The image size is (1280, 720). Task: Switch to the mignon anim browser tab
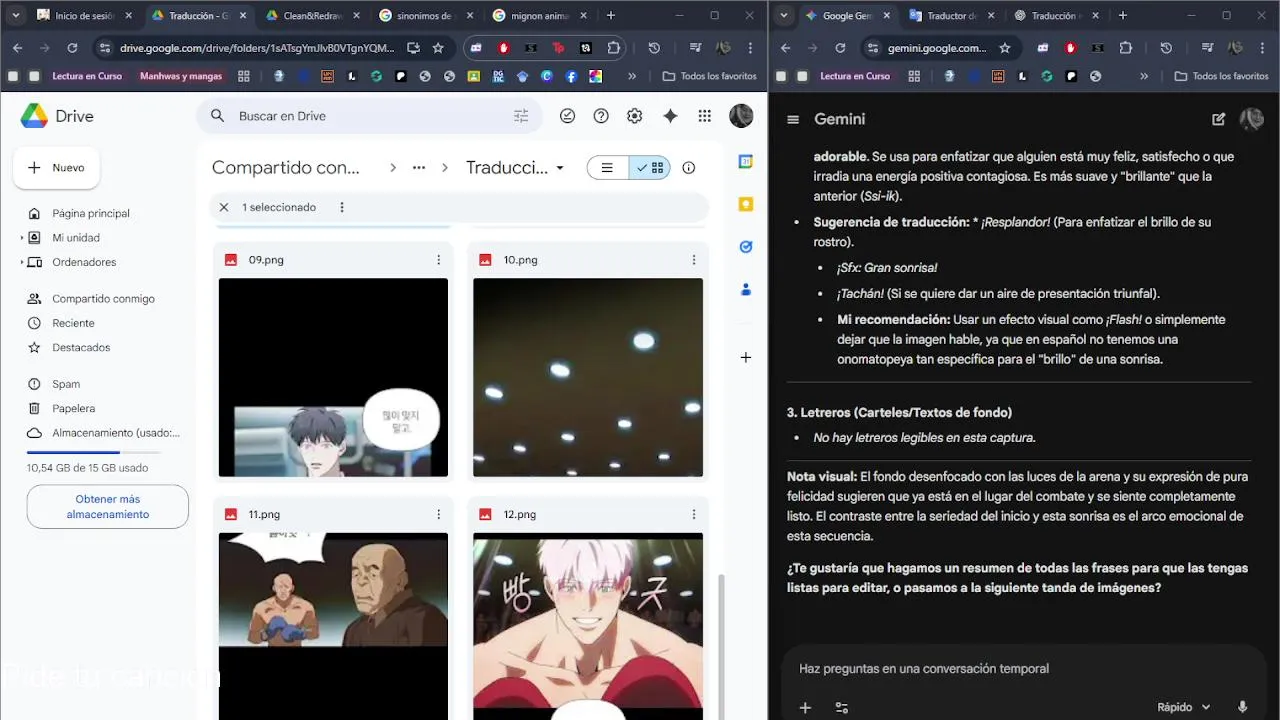[x=540, y=16]
